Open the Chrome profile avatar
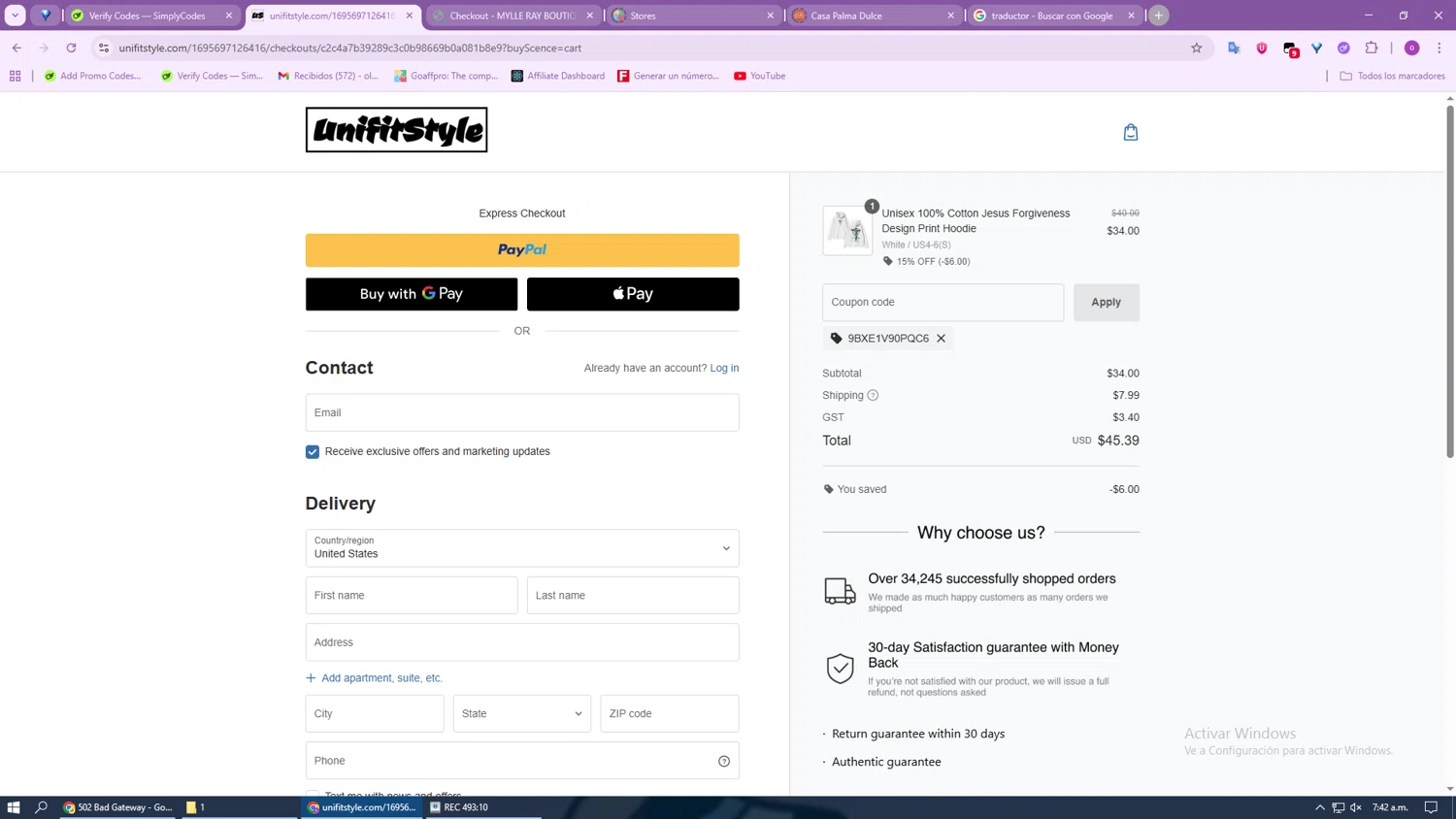The height and width of the screenshot is (819, 1456). point(1412,48)
